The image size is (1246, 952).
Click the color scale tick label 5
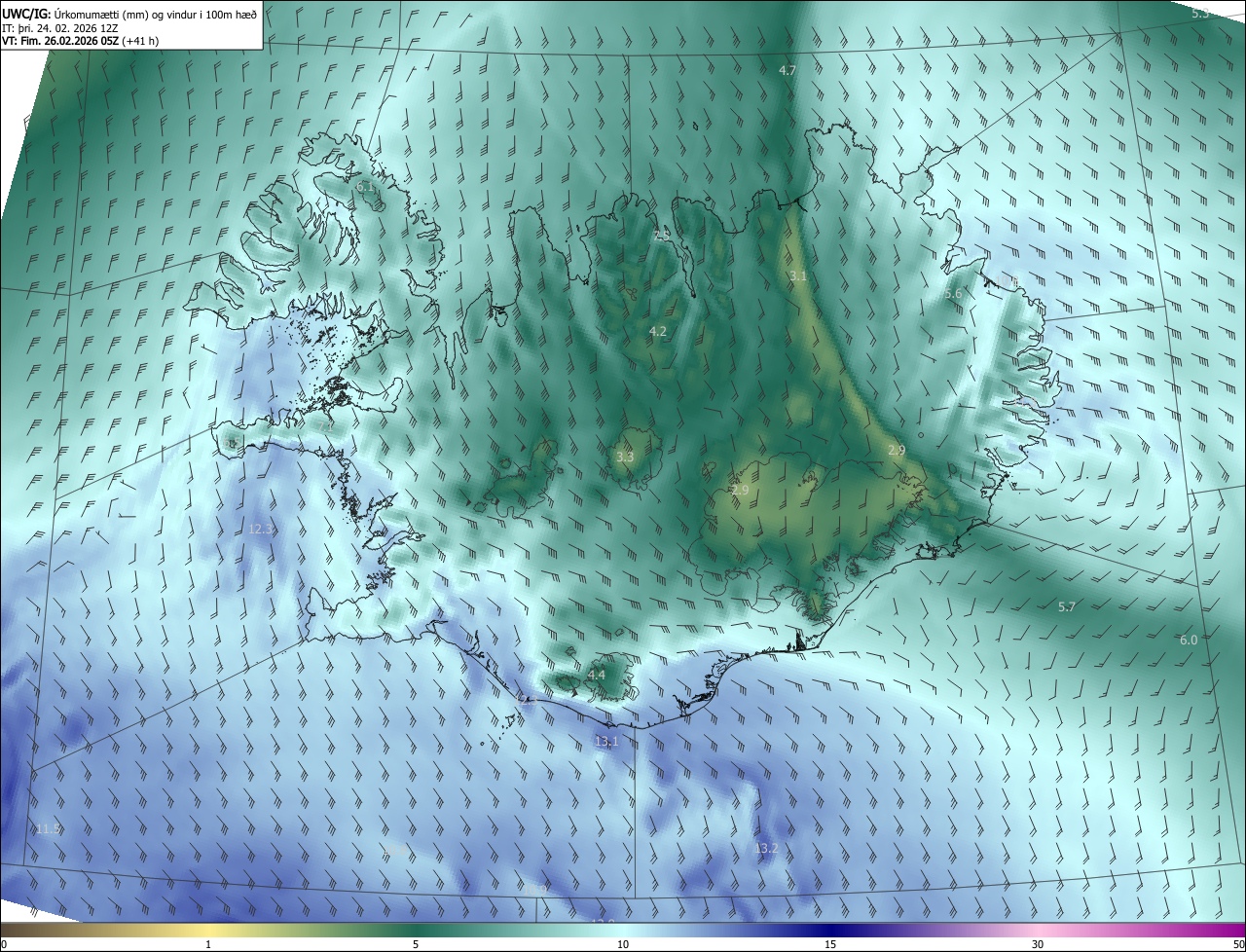(x=416, y=945)
